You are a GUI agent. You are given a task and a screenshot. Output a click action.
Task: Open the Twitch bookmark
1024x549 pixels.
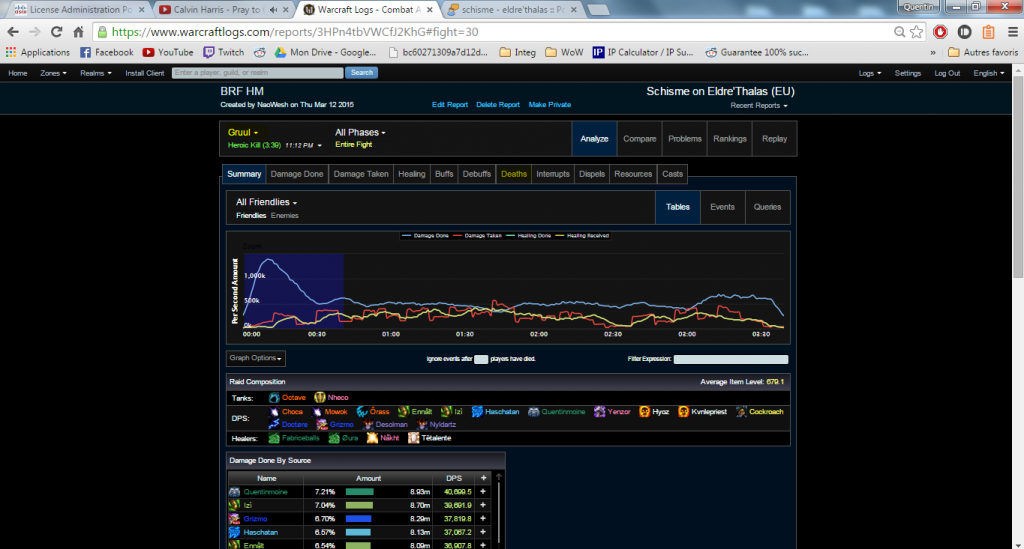[223, 52]
